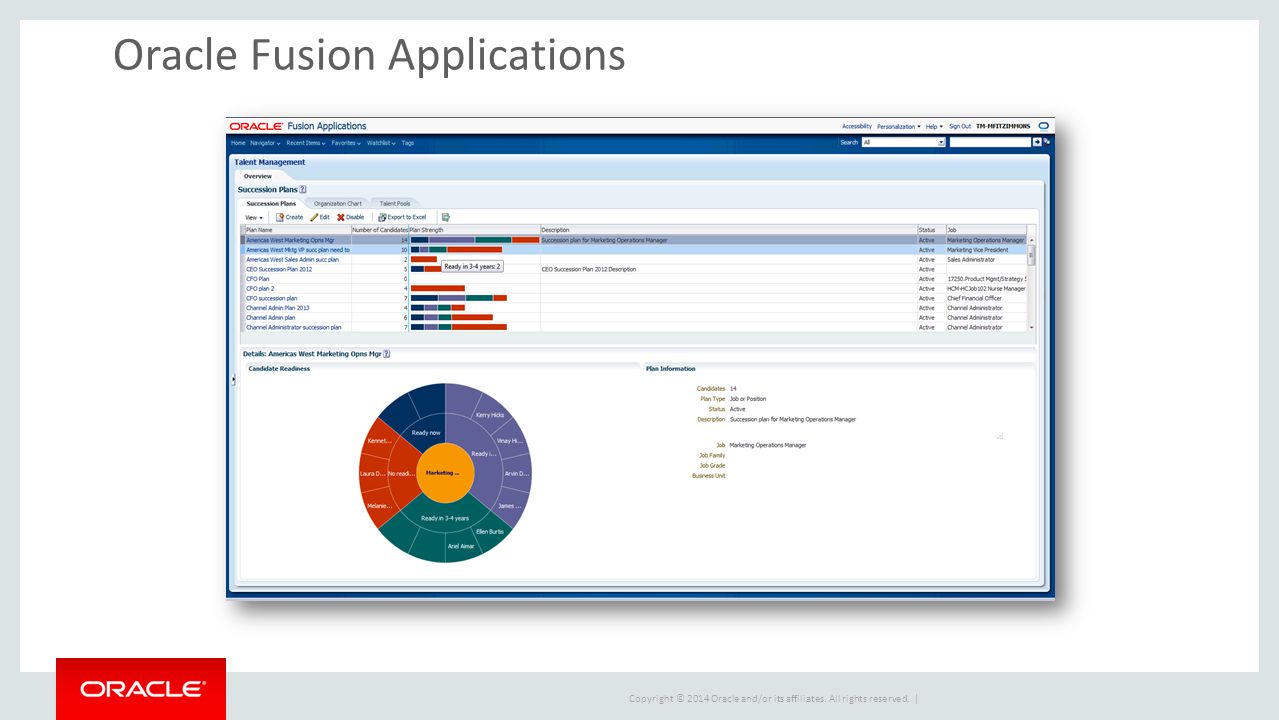The width and height of the screenshot is (1279, 720).
Task: Click the table vertical scrollbar thumb
Action: tap(1032, 255)
